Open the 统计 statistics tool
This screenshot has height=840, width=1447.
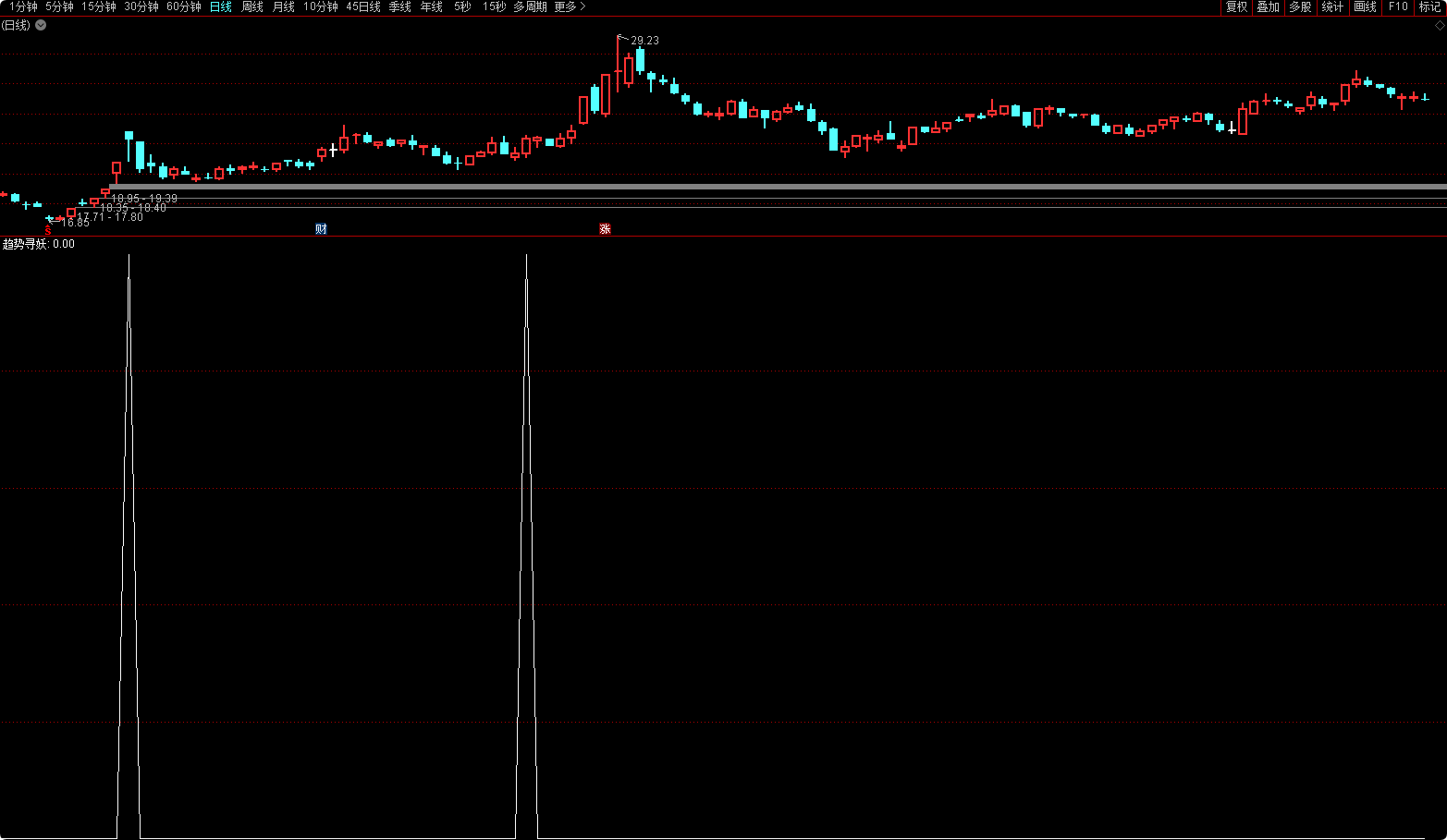(x=1332, y=7)
